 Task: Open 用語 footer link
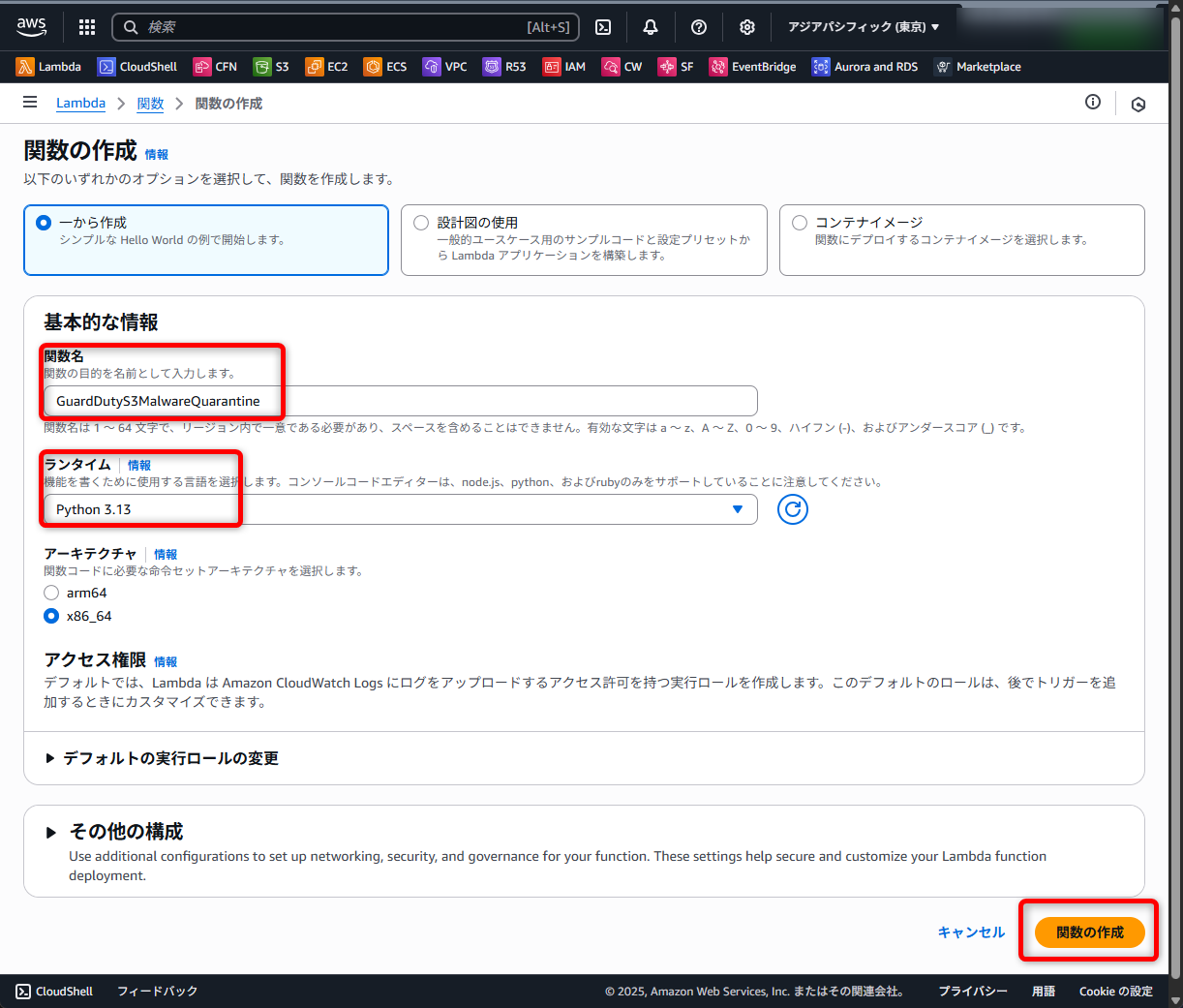[1044, 992]
